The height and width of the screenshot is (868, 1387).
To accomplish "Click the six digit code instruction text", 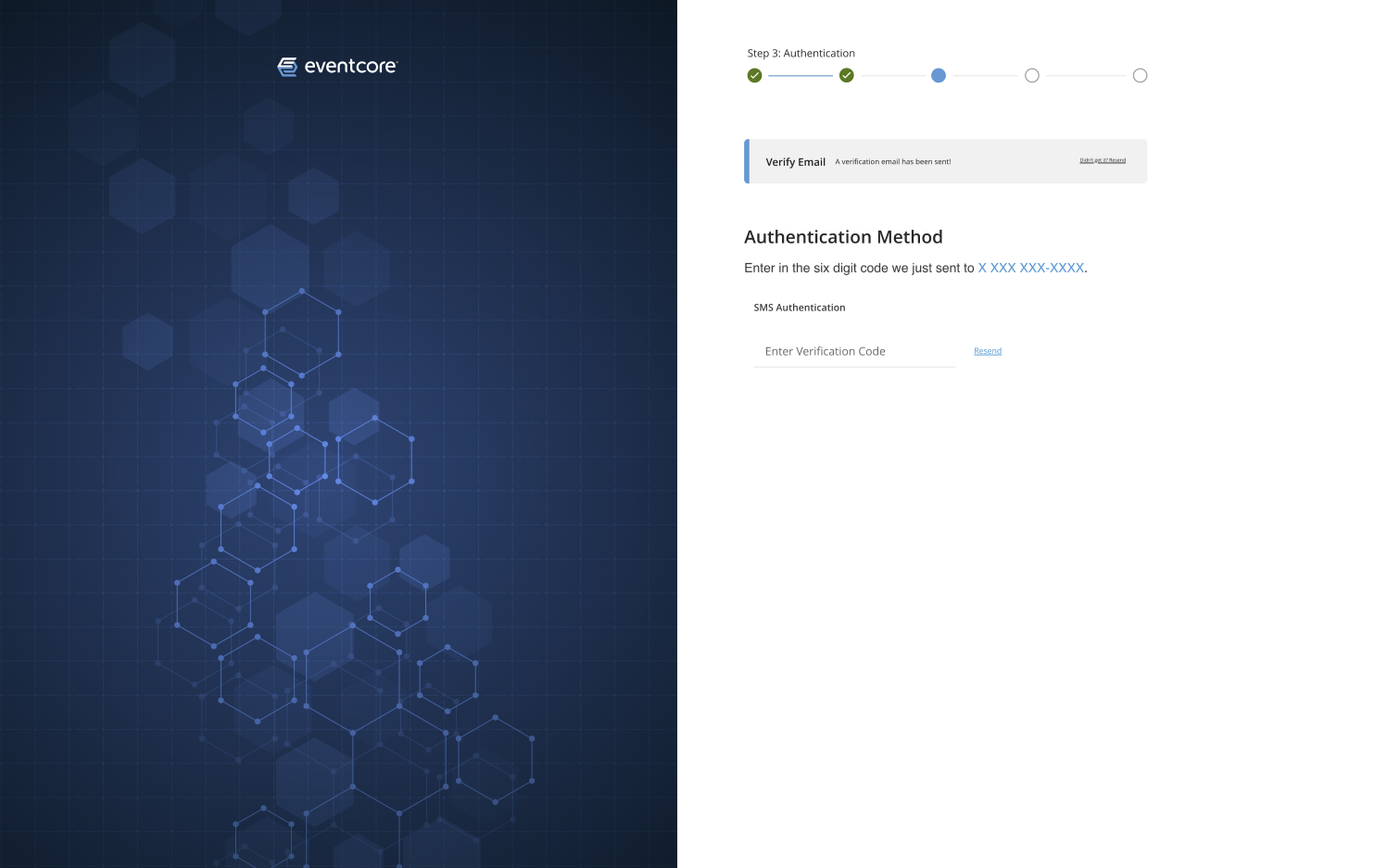I will pyautogui.click(x=859, y=268).
